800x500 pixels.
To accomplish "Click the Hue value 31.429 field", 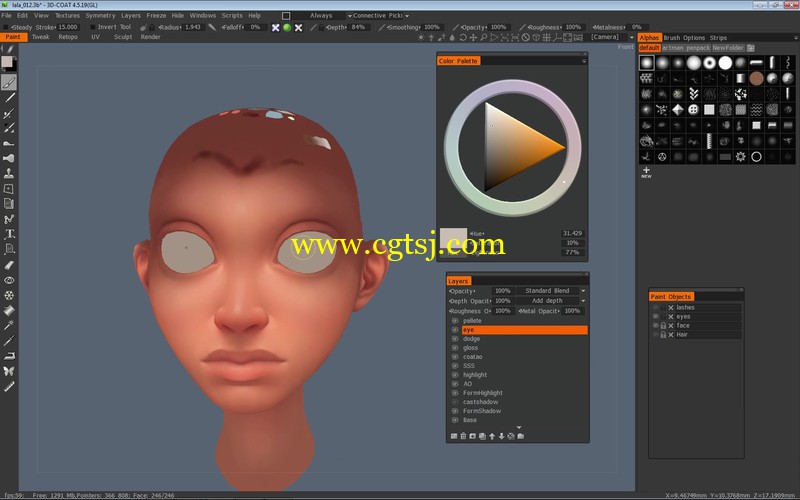I will coord(572,233).
